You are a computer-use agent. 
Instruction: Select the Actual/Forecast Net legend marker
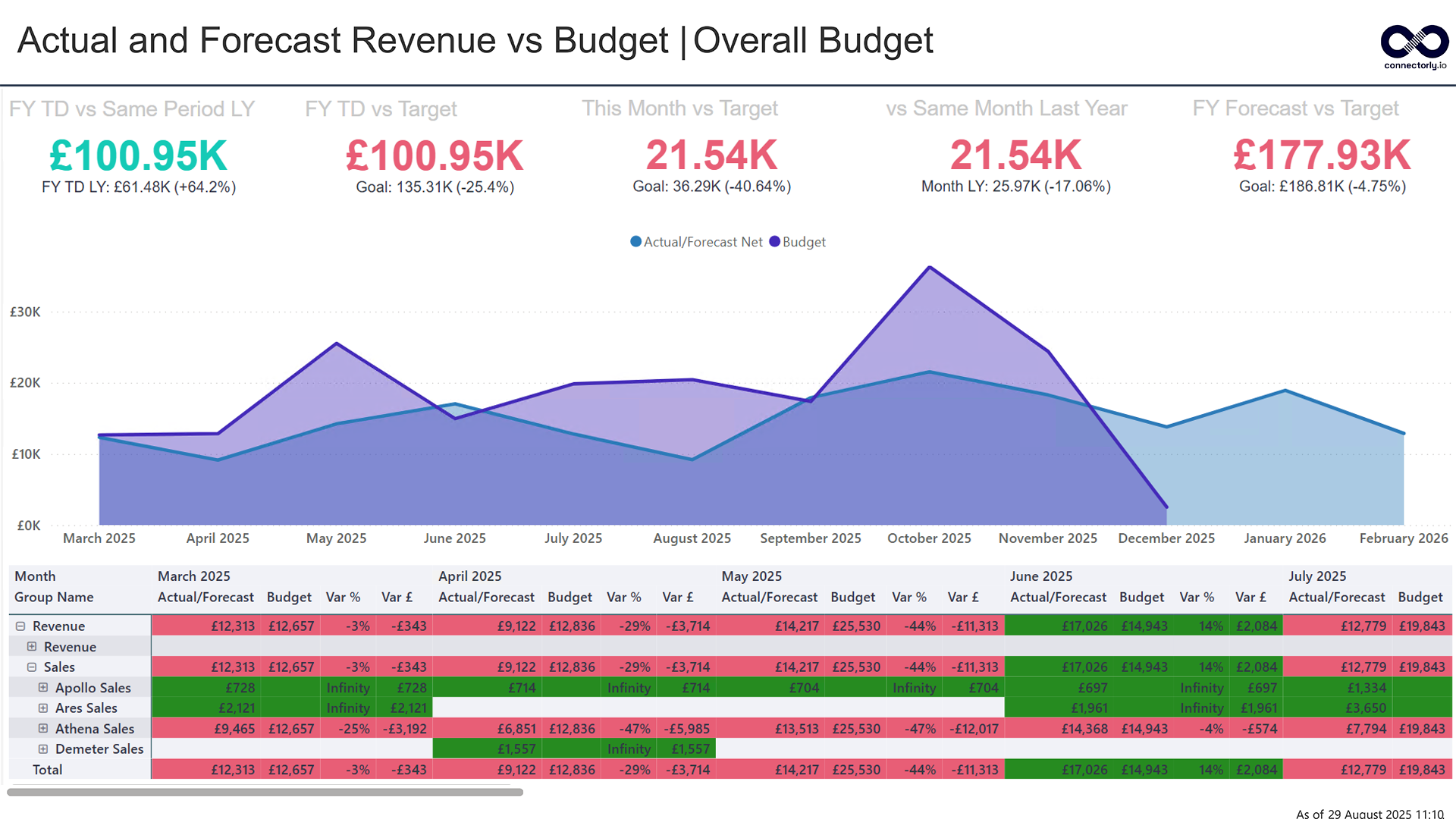[635, 241]
